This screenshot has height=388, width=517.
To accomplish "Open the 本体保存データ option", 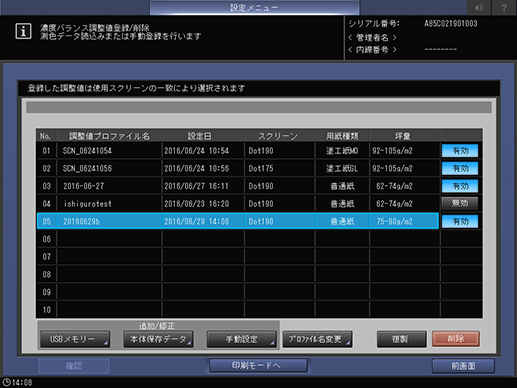I will tap(158, 339).
